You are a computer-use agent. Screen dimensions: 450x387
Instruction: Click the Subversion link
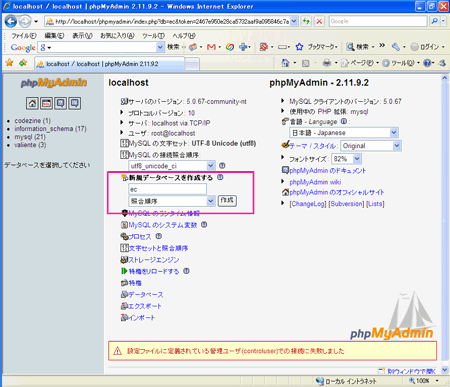(x=346, y=204)
